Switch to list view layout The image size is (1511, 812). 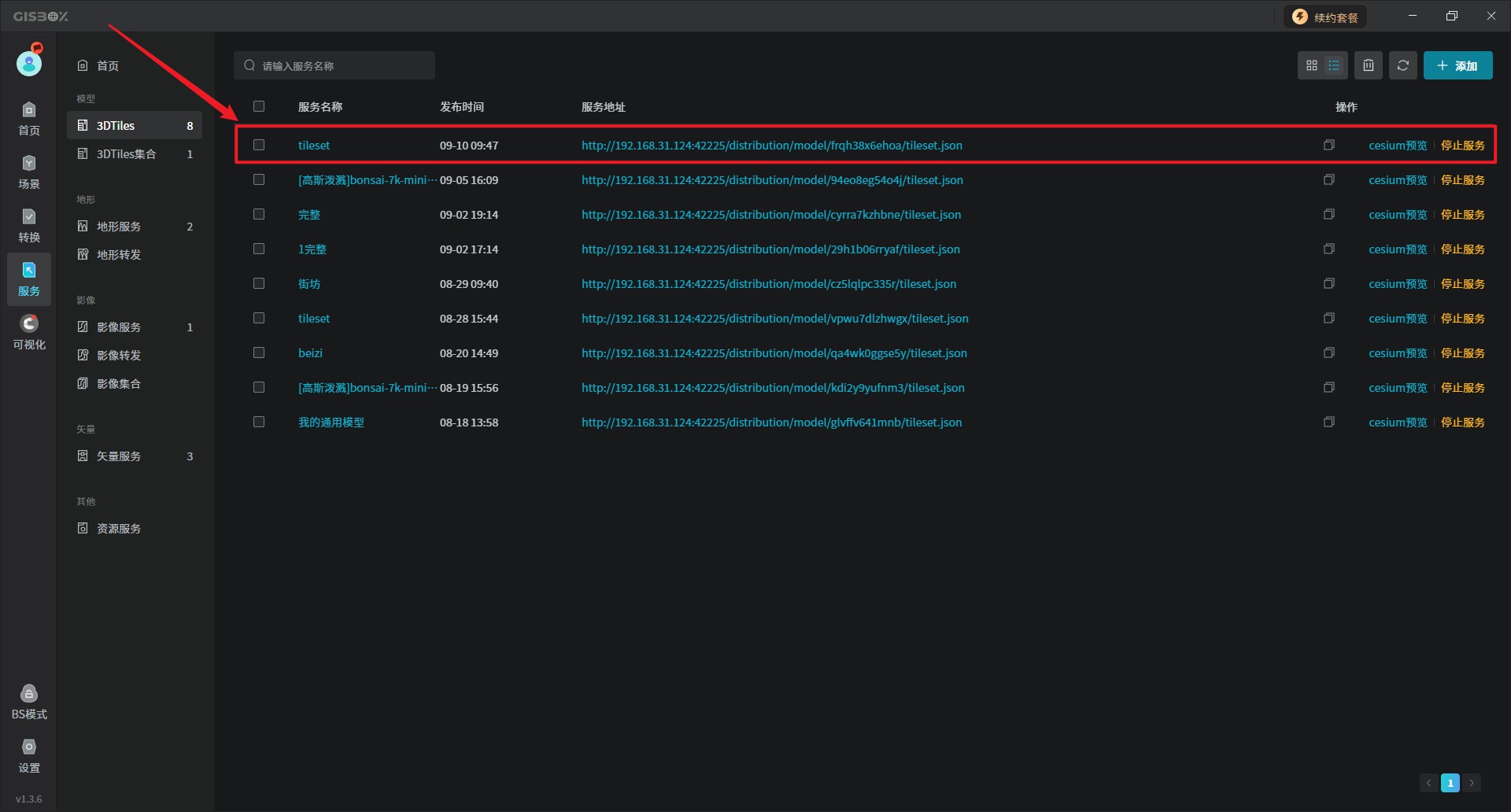point(1334,66)
